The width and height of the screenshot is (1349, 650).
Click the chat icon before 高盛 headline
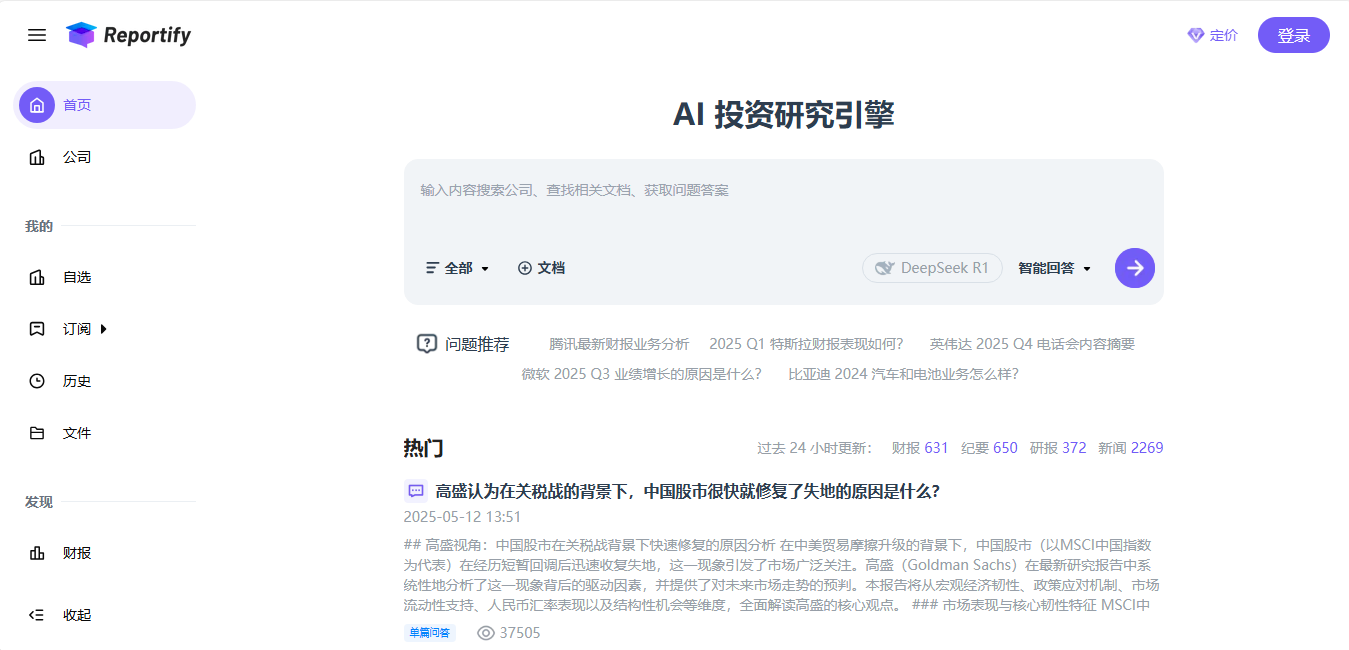coord(415,491)
